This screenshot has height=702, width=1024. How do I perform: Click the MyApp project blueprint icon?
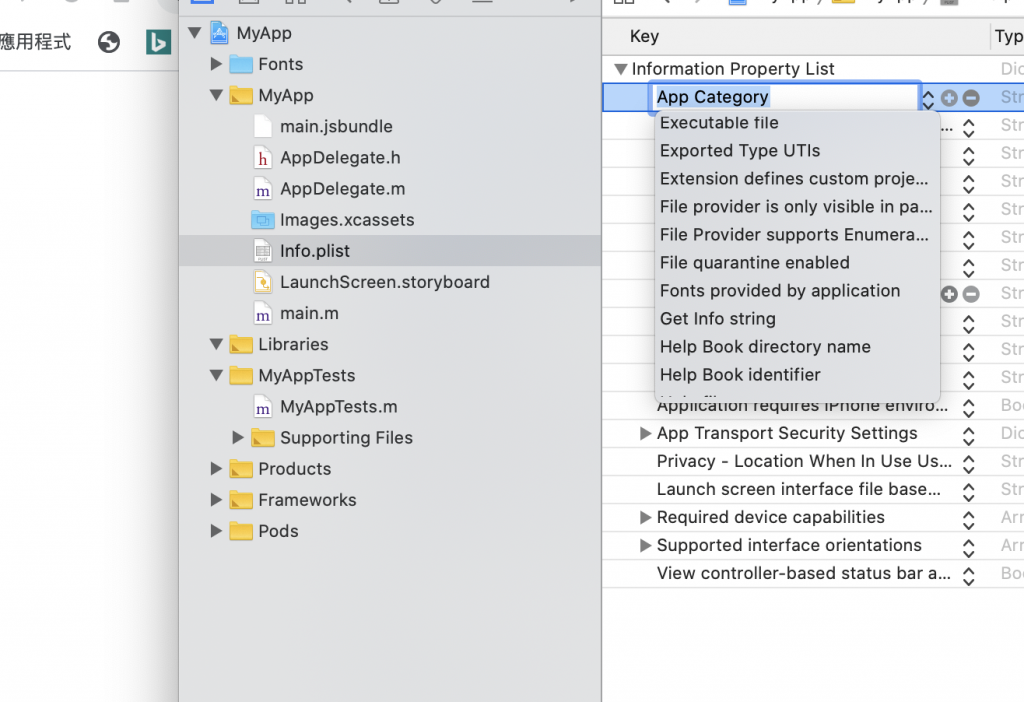click(x=220, y=33)
